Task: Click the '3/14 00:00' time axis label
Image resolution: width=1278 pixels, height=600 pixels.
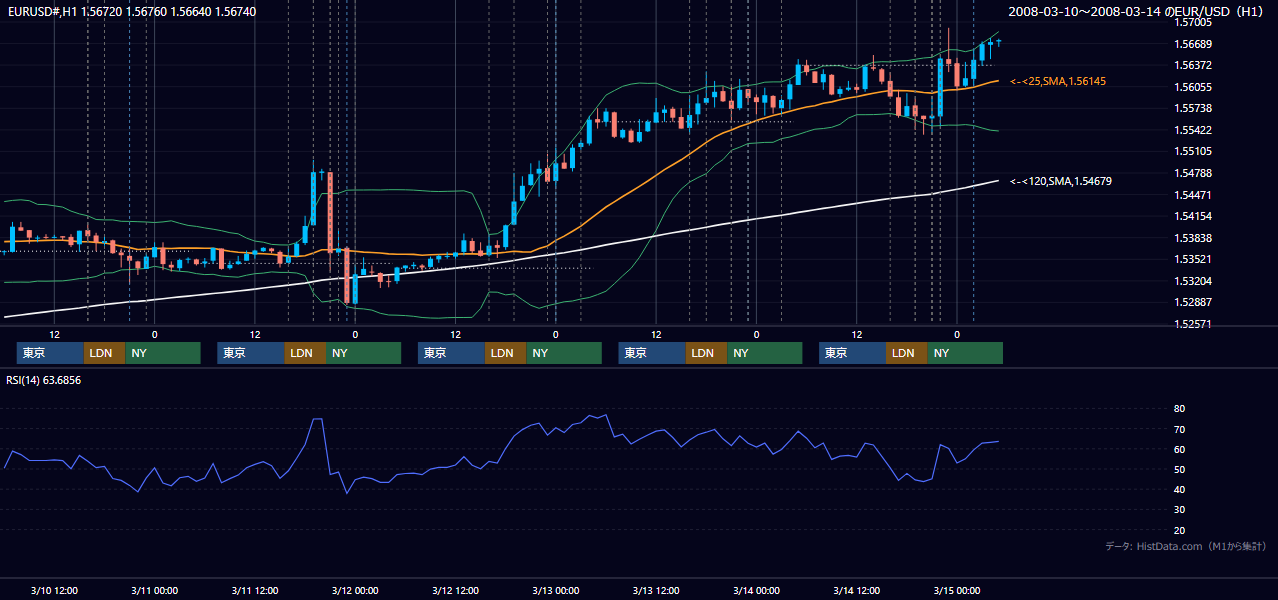Action: coord(756,590)
